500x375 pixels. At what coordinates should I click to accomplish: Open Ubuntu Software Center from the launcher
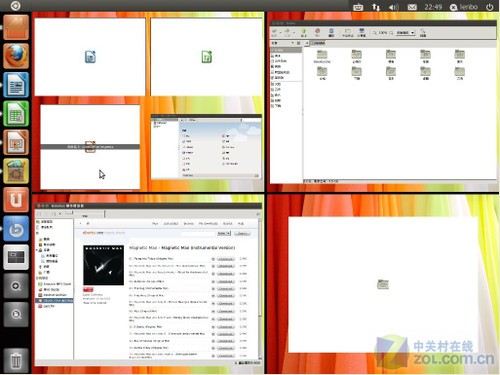coord(16,171)
